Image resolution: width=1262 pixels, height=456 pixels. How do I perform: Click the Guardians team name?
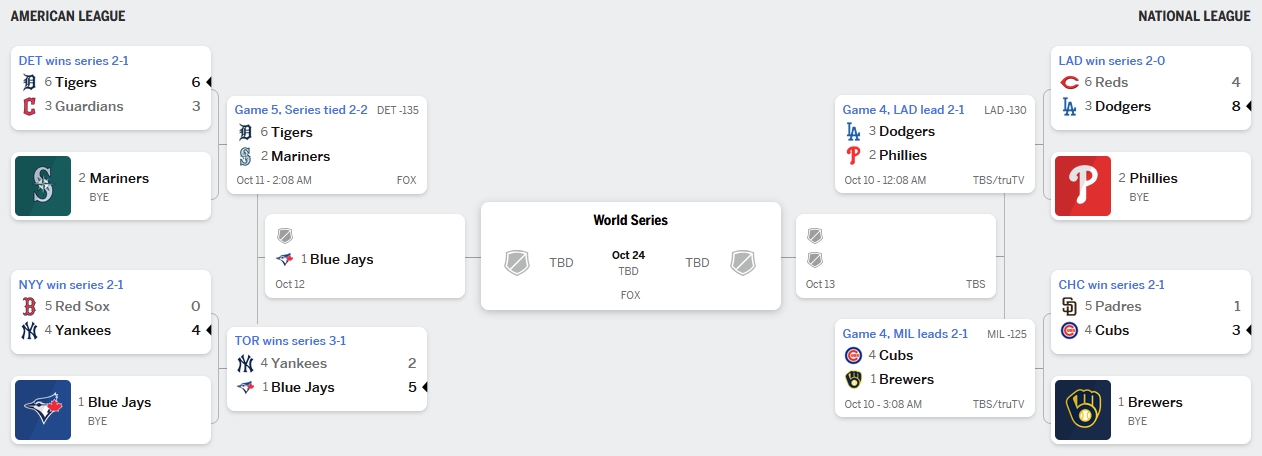click(x=89, y=106)
